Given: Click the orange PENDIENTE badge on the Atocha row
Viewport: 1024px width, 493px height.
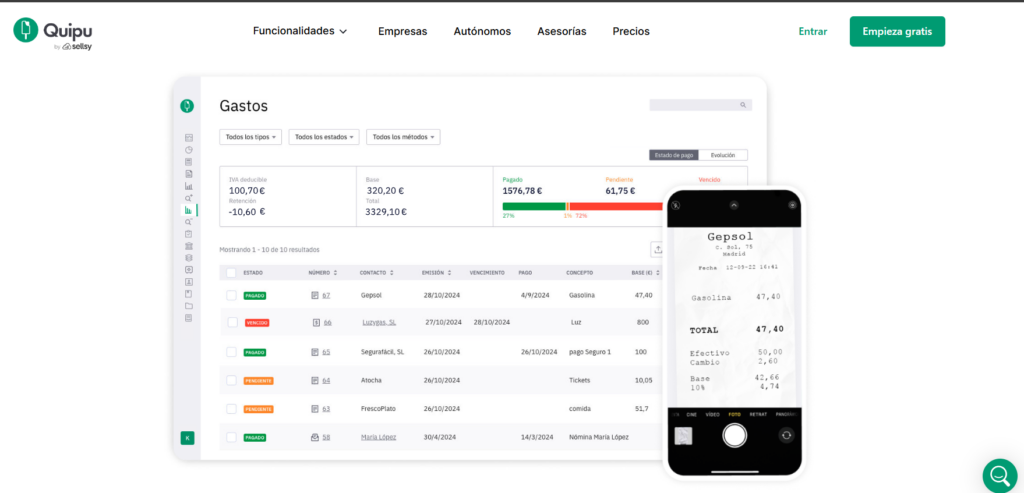Looking at the screenshot, I should coord(259,380).
